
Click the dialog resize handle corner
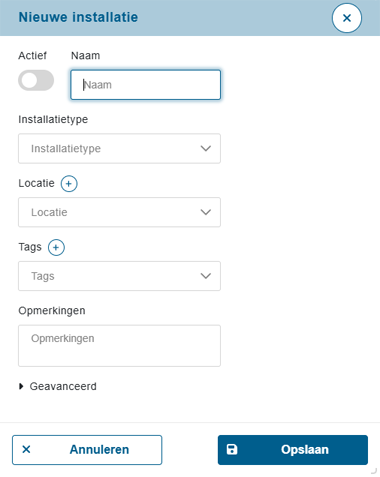click(374, 471)
